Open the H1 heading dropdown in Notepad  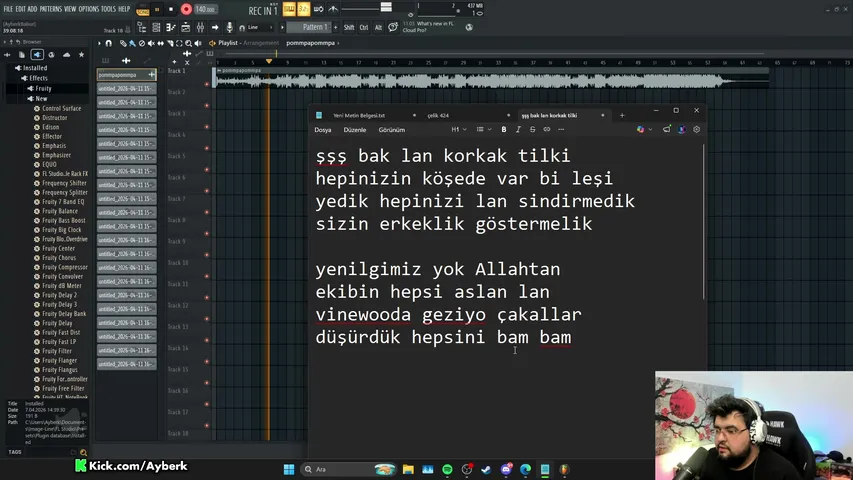click(x=459, y=130)
